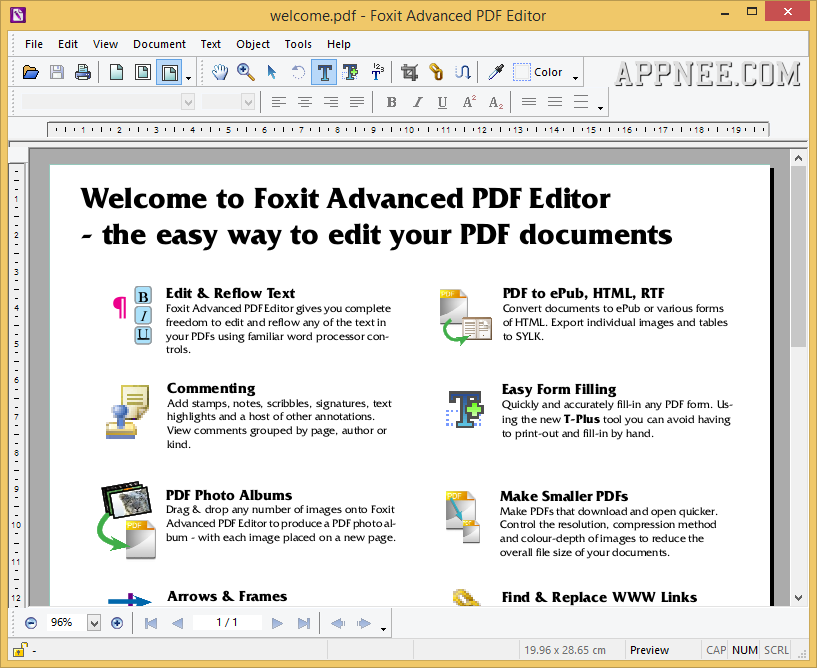This screenshot has height=668, width=817.
Task: Toggle the highlighted page layout view icon
Action: pyautogui.click(x=169, y=72)
